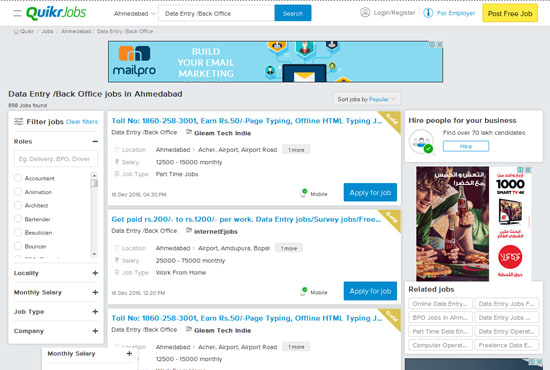
Task: Click the Search button
Action: [293, 13]
